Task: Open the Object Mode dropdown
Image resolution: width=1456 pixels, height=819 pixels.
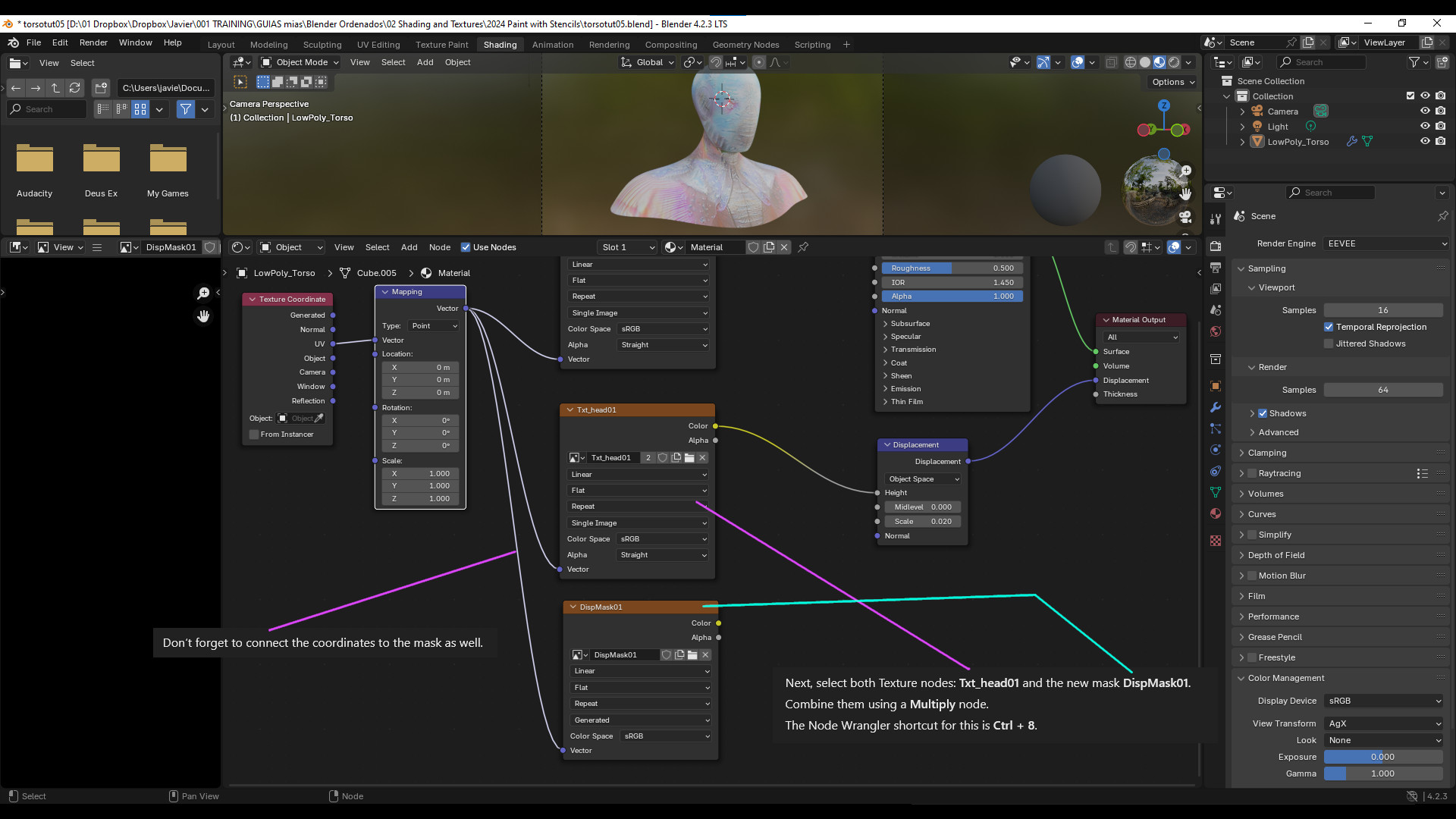Action: click(300, 62)
